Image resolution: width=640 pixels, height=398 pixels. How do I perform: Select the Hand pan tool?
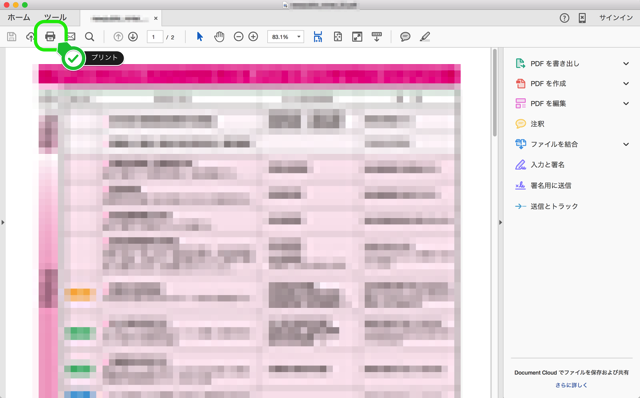pos(220,37)
